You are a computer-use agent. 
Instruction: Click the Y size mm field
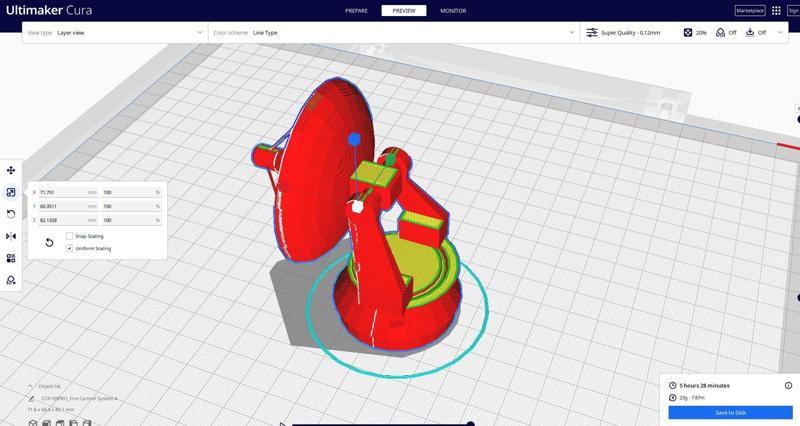coord(68,206)
